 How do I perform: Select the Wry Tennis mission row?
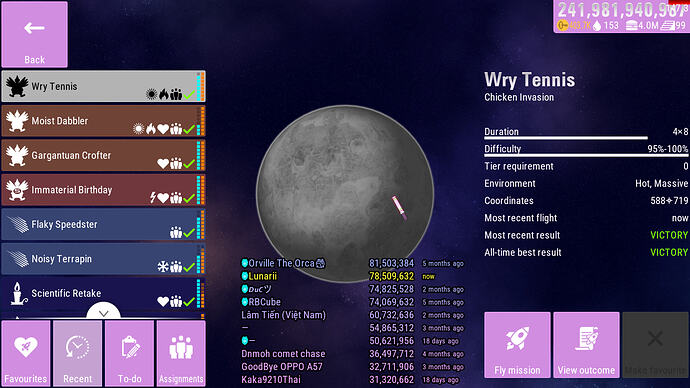click(x=103, y=86)
